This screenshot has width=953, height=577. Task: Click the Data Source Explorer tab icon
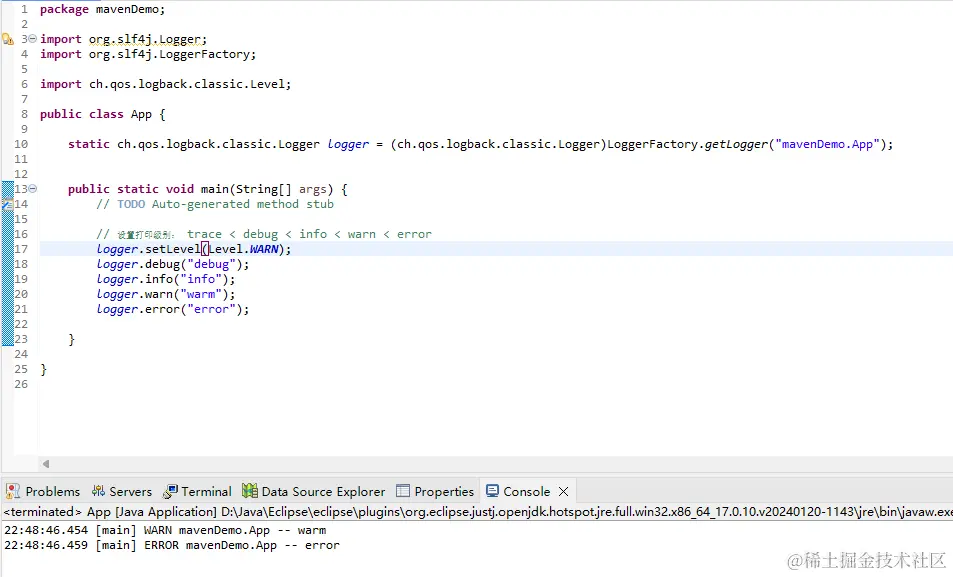pyautogui.click(x=249, y=491)
